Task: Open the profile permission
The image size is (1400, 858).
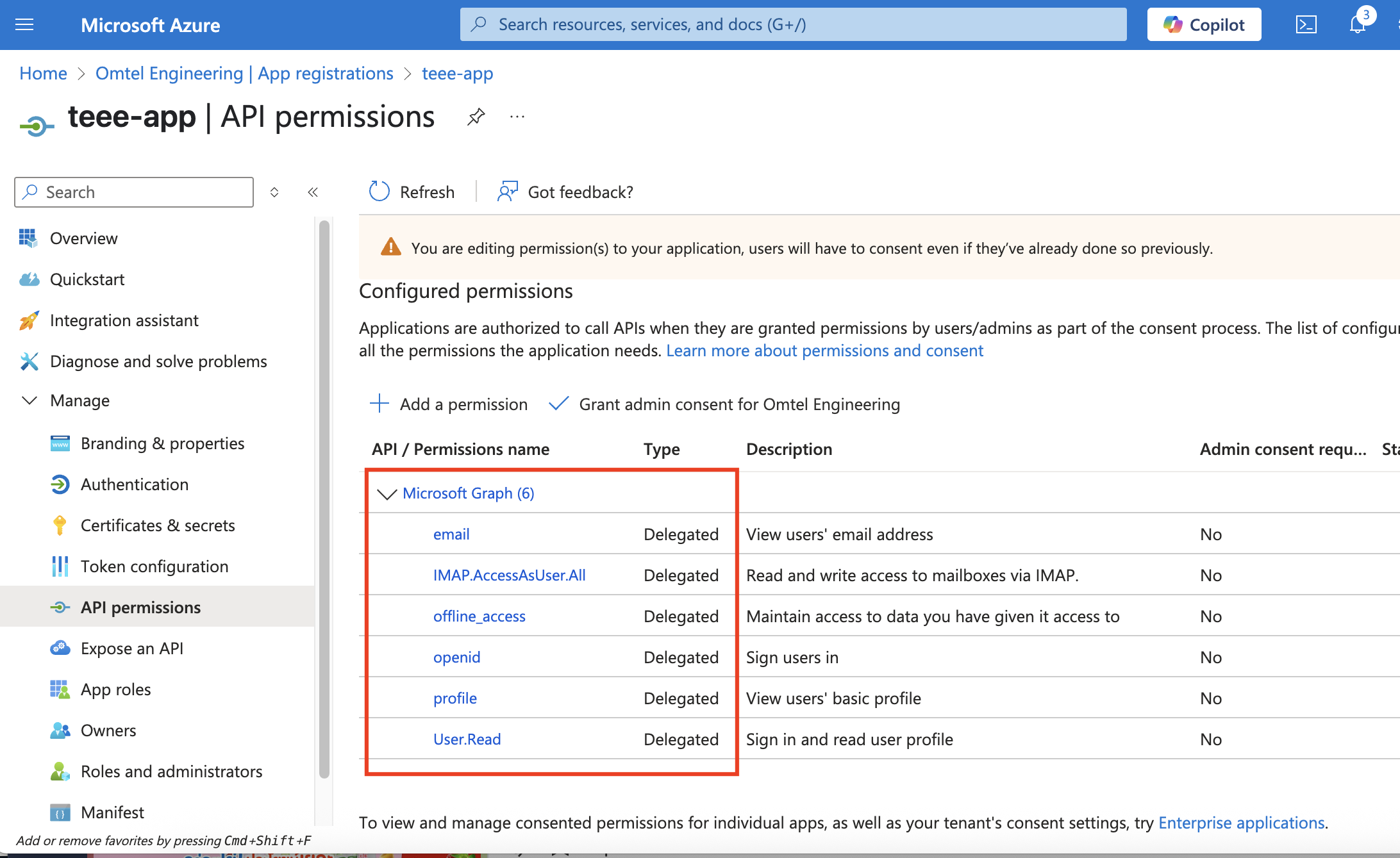Action: coord(455,698)
